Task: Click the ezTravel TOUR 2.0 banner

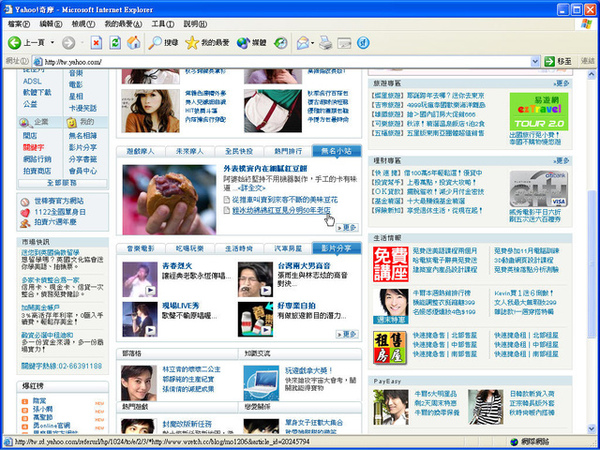Action: (x=539, y=111)
